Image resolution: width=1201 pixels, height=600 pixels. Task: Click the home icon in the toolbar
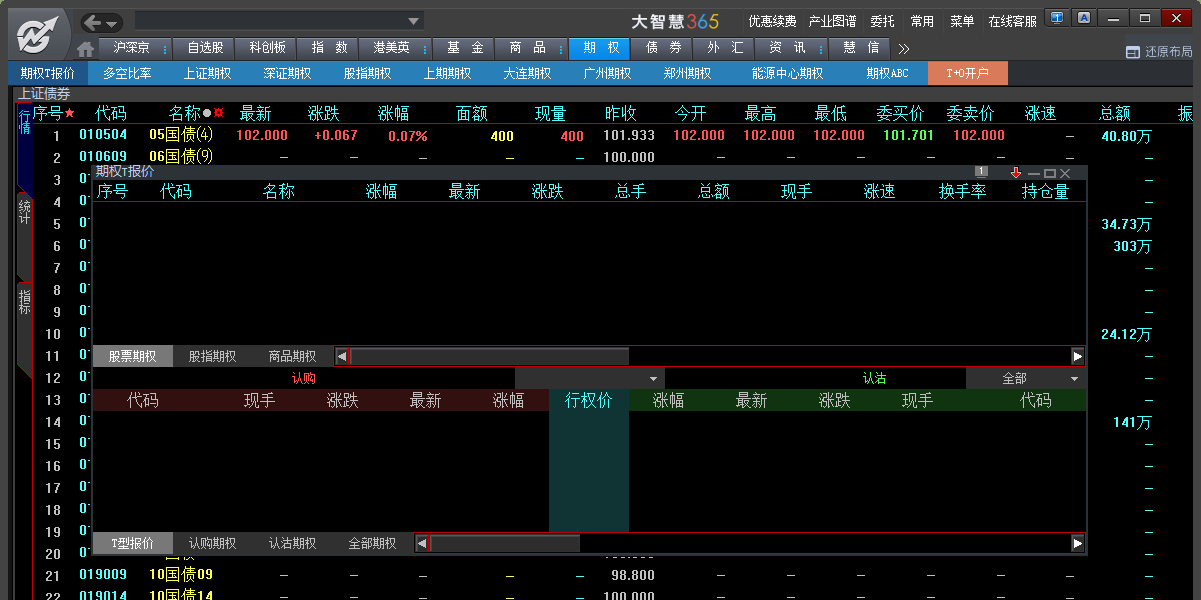(86, 49)
